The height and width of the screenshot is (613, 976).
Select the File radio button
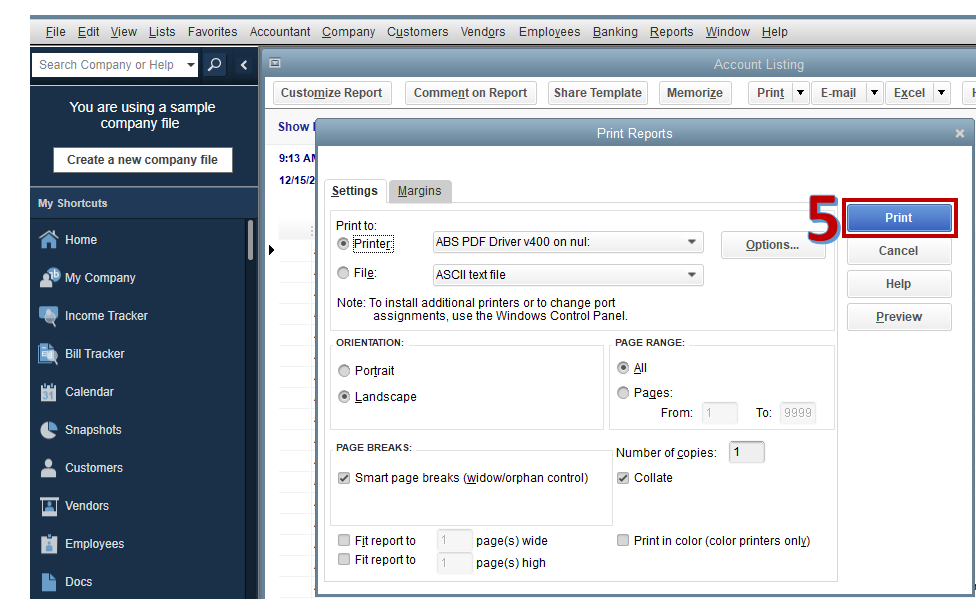[343, 273]
